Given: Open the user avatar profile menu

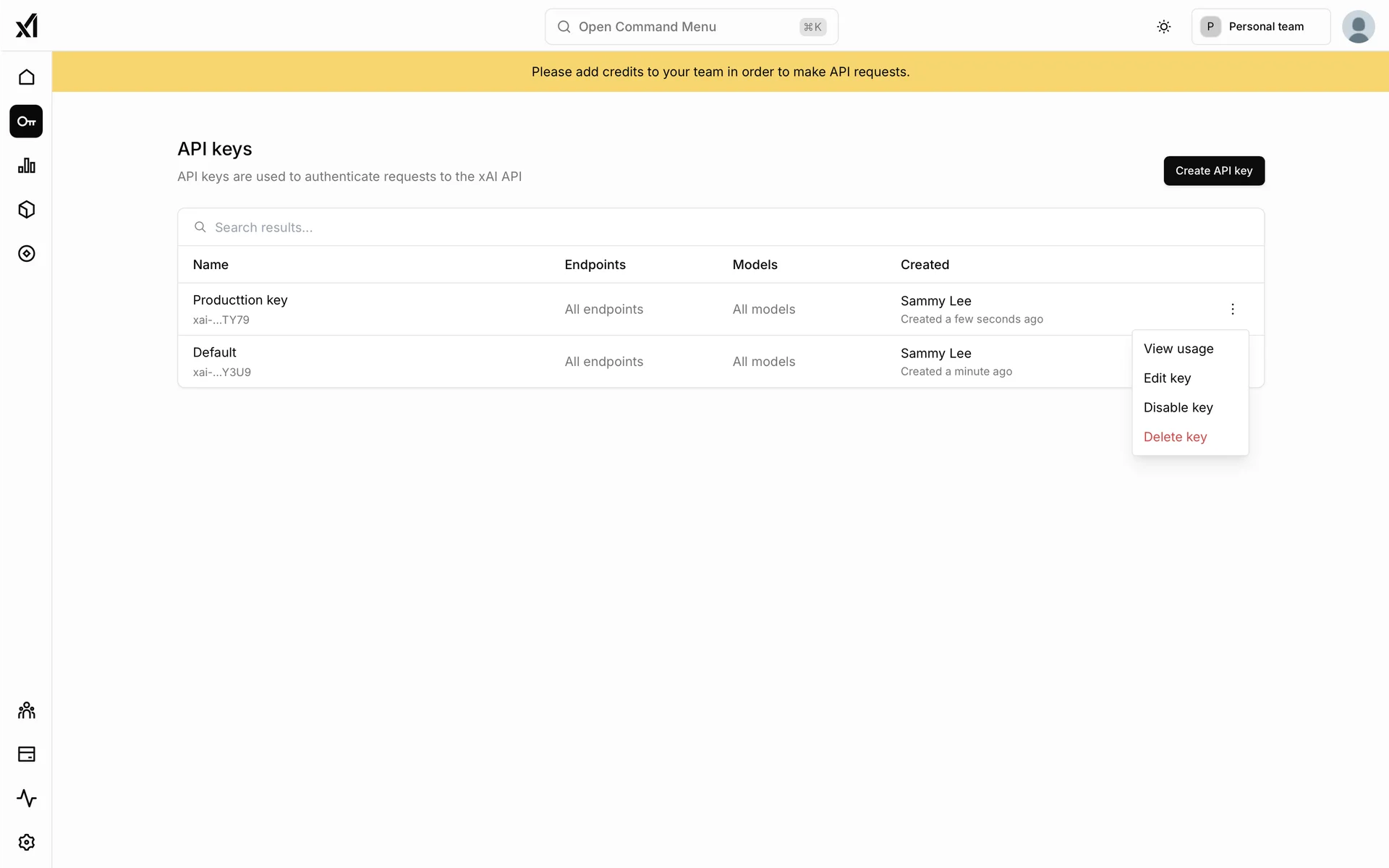Looking at the screenshot, I should (x=1358, y=27).
